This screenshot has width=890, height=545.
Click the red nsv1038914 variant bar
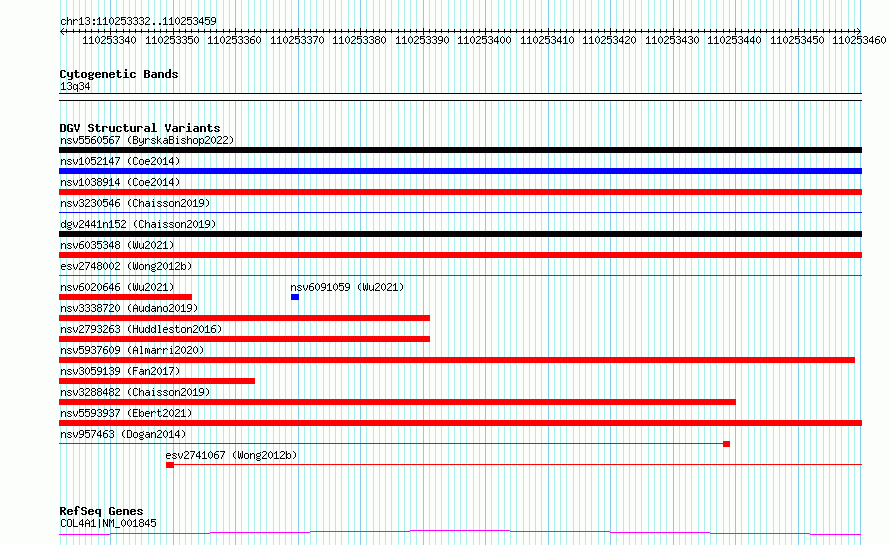point(460,192)
